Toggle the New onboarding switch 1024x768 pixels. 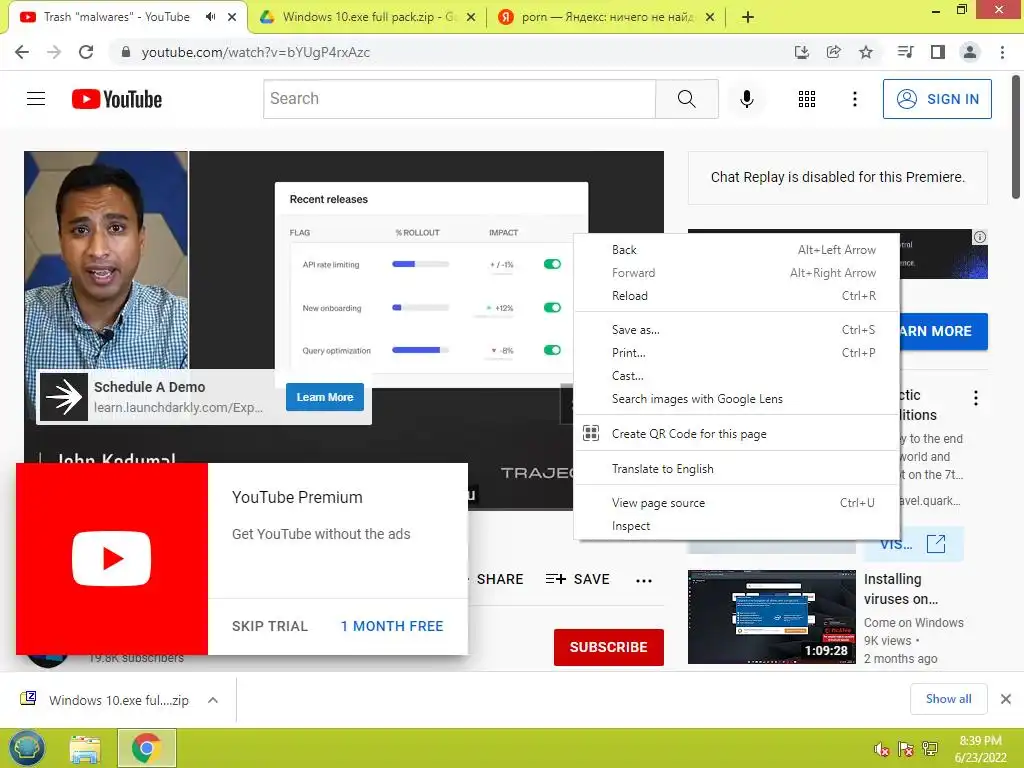coord(552,307)
